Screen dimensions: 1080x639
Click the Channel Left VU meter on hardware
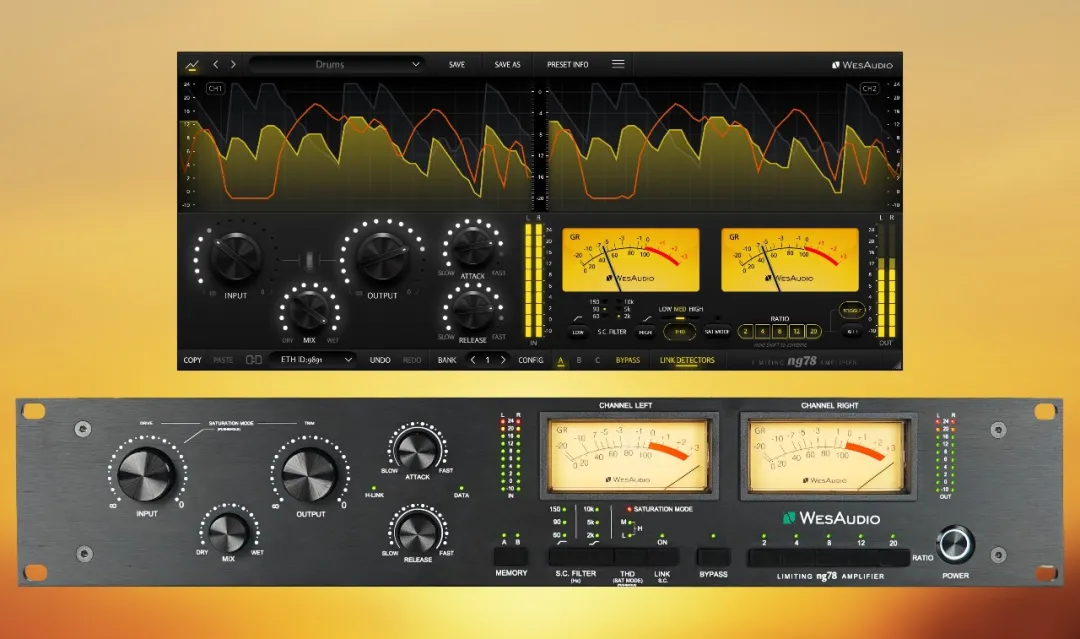[x=629, y=456]
